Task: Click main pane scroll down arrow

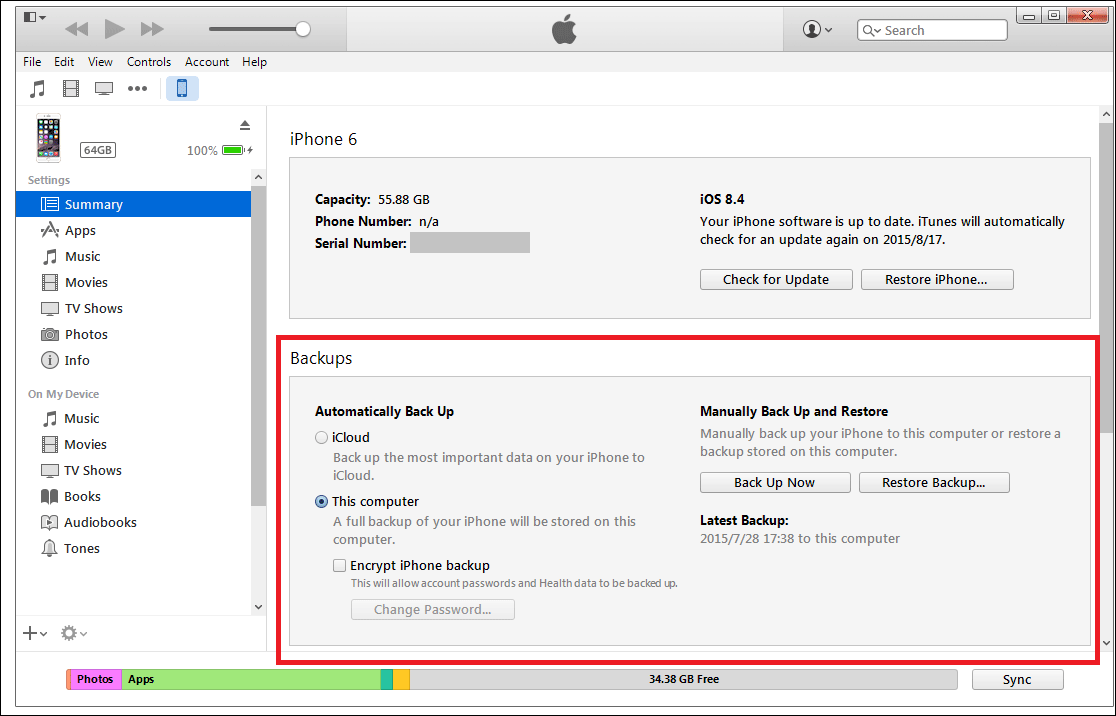Action: (1106, 643)
